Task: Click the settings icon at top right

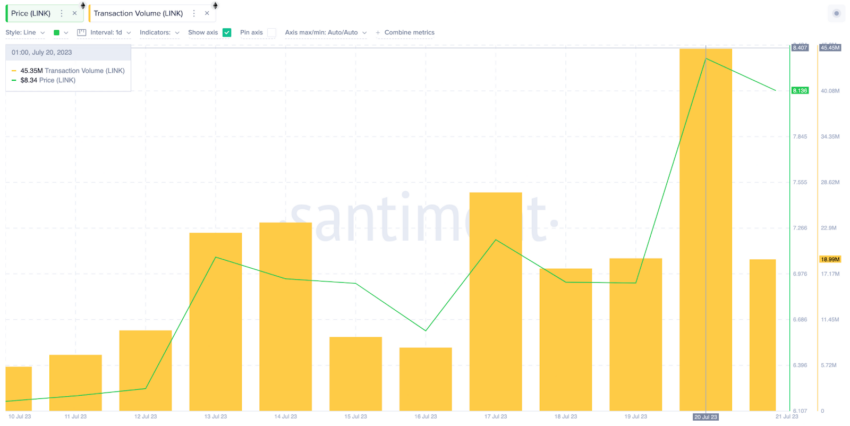Action: pyautogui.click(x=836, y=14)
